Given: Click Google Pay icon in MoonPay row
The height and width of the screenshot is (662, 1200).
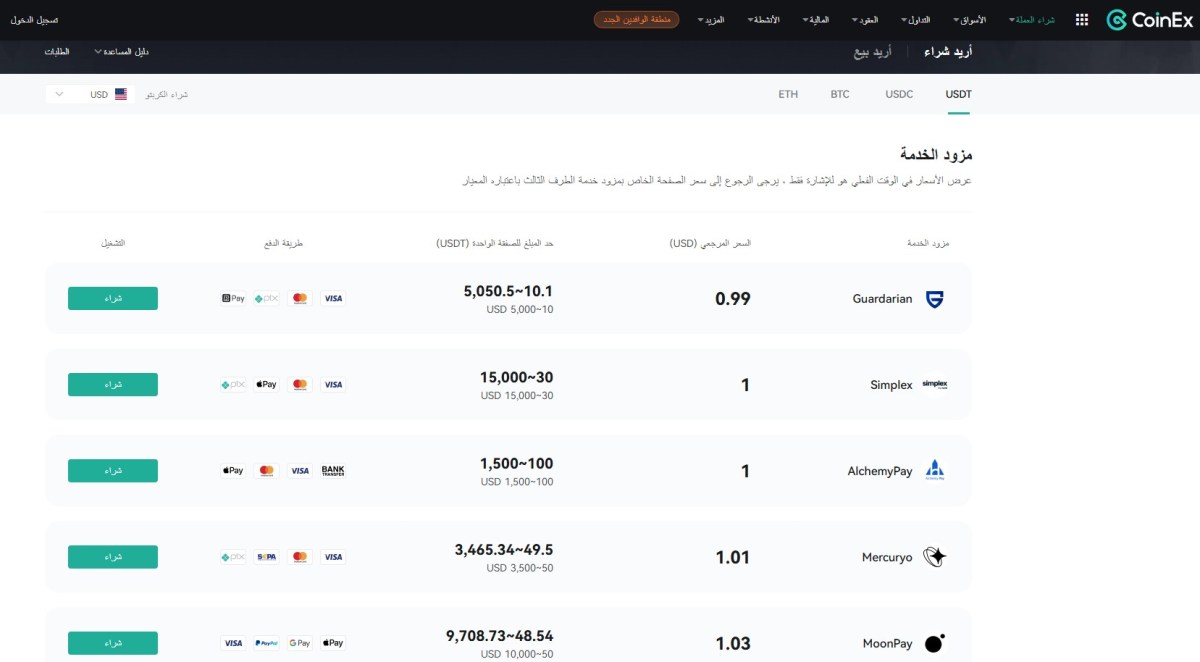Looking at the screenshot, I should pos(299,643).
